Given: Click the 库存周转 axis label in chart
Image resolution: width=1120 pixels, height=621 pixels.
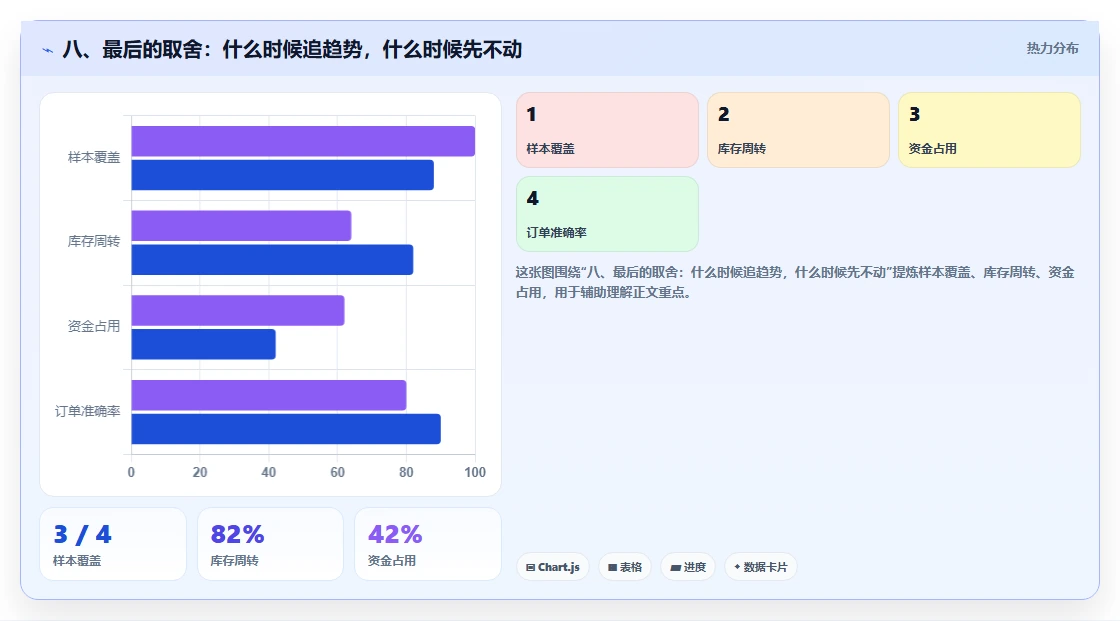Looking at the screenshot, I should (94, 242).
